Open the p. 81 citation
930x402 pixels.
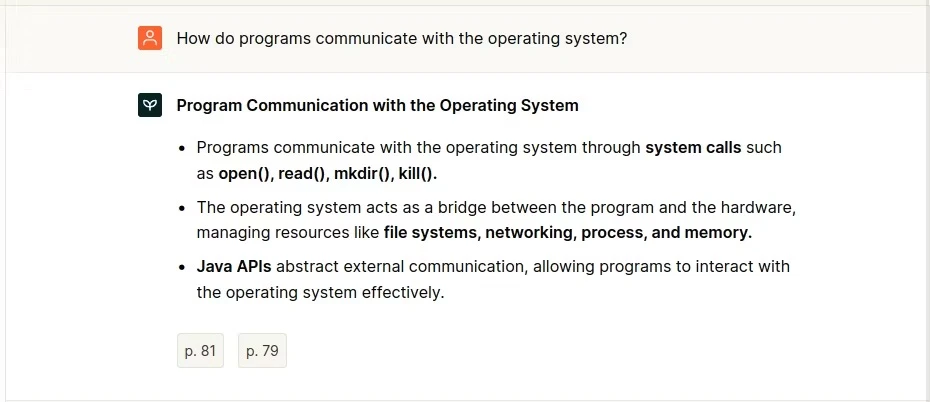[x=200, y=350]
